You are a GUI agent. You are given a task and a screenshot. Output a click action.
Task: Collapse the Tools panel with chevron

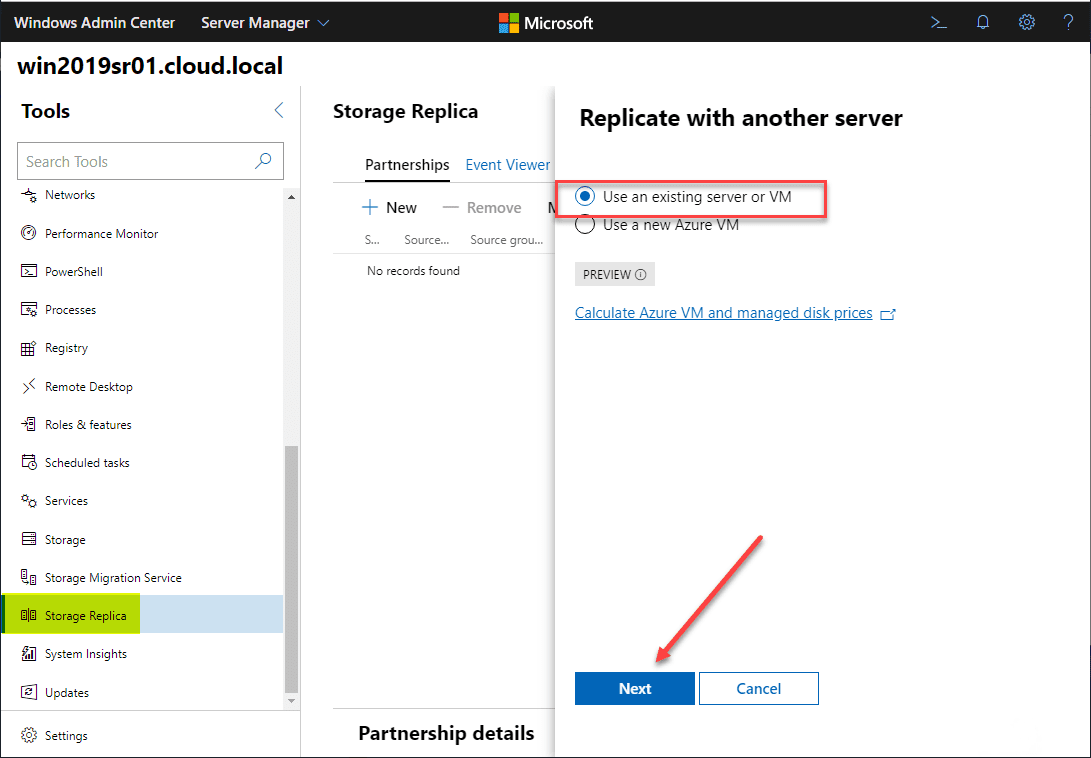coord(279,111)
